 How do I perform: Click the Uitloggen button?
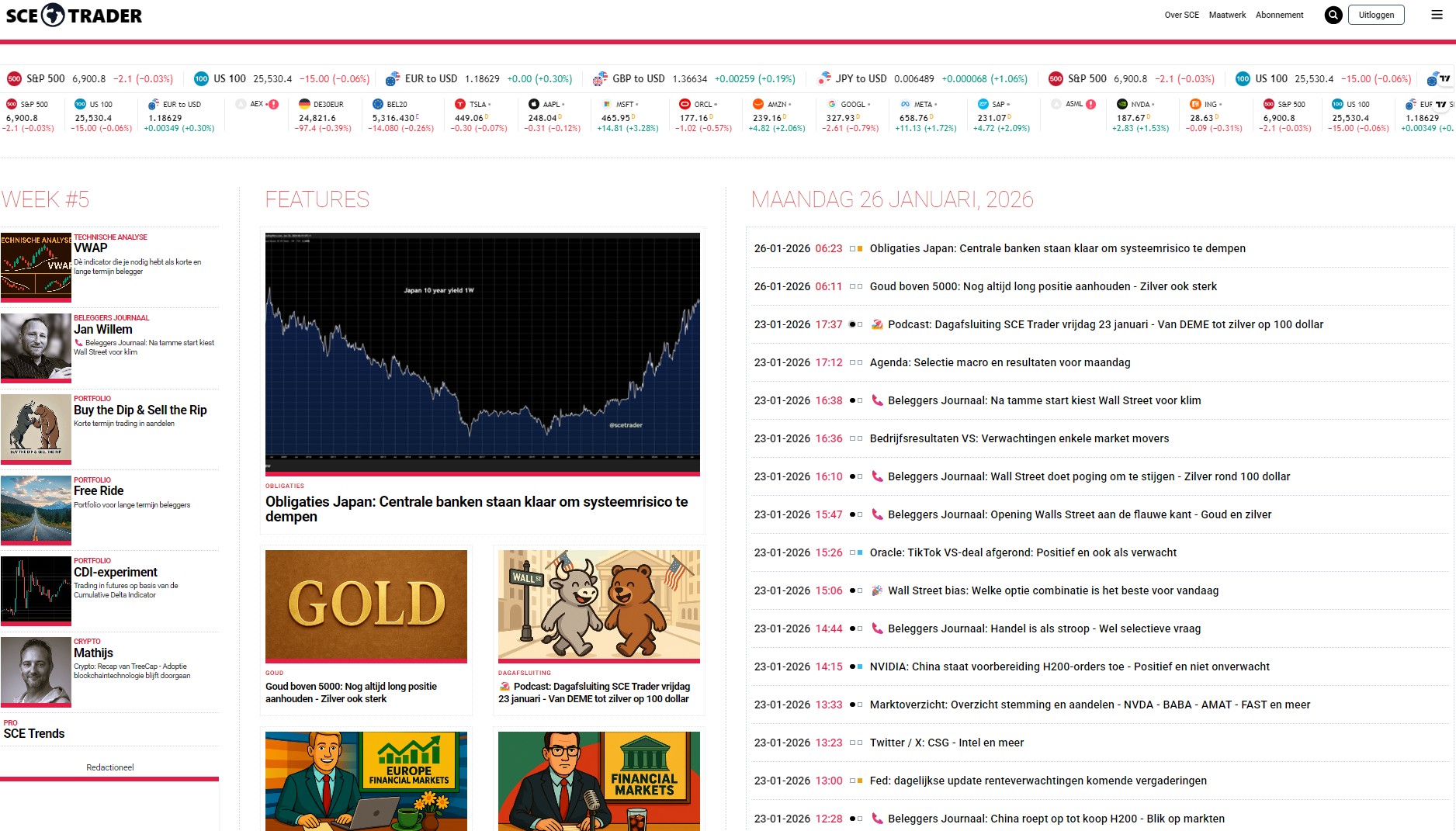point(1376,15)
